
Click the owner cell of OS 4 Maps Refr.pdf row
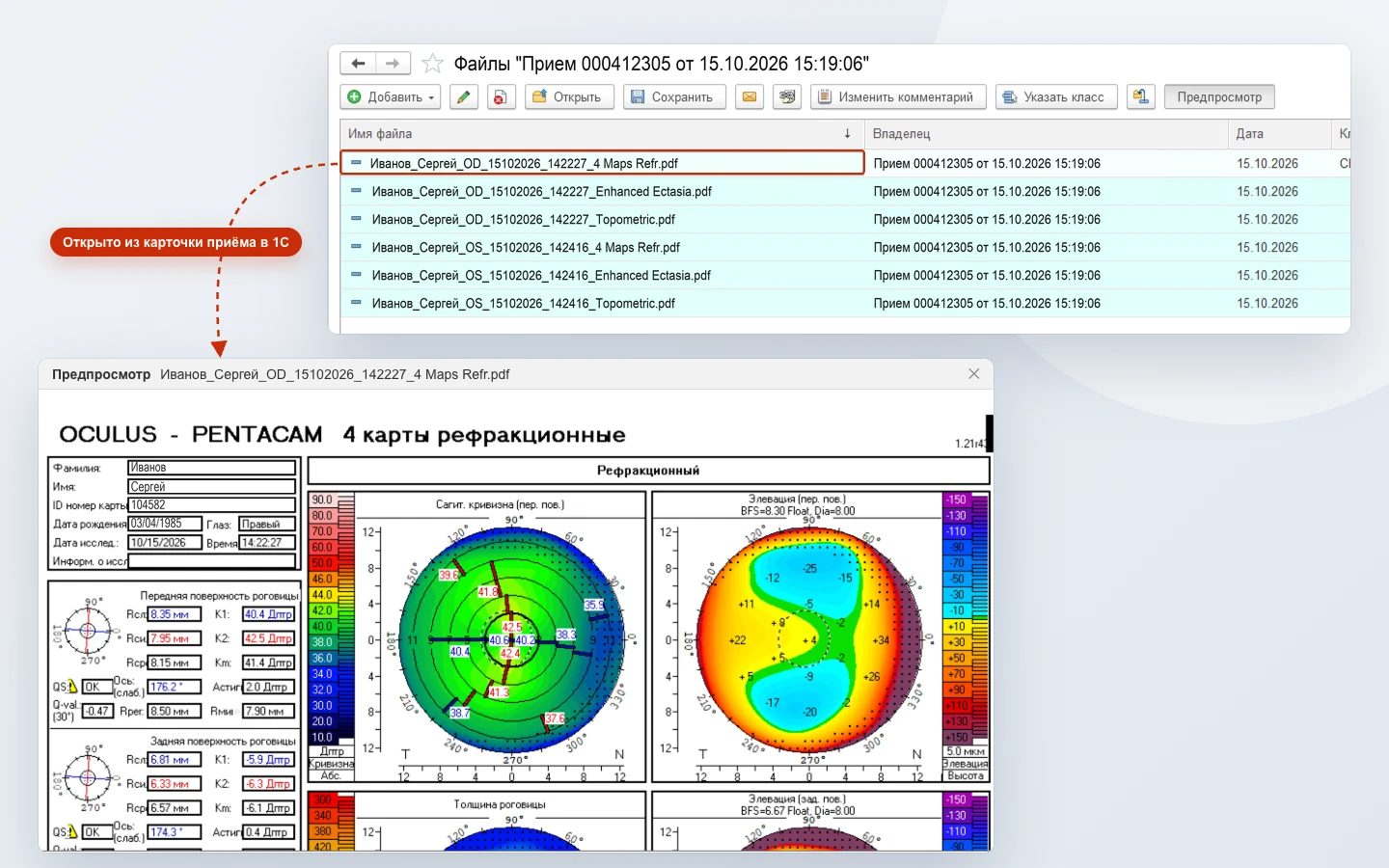tap(1046, 247)
